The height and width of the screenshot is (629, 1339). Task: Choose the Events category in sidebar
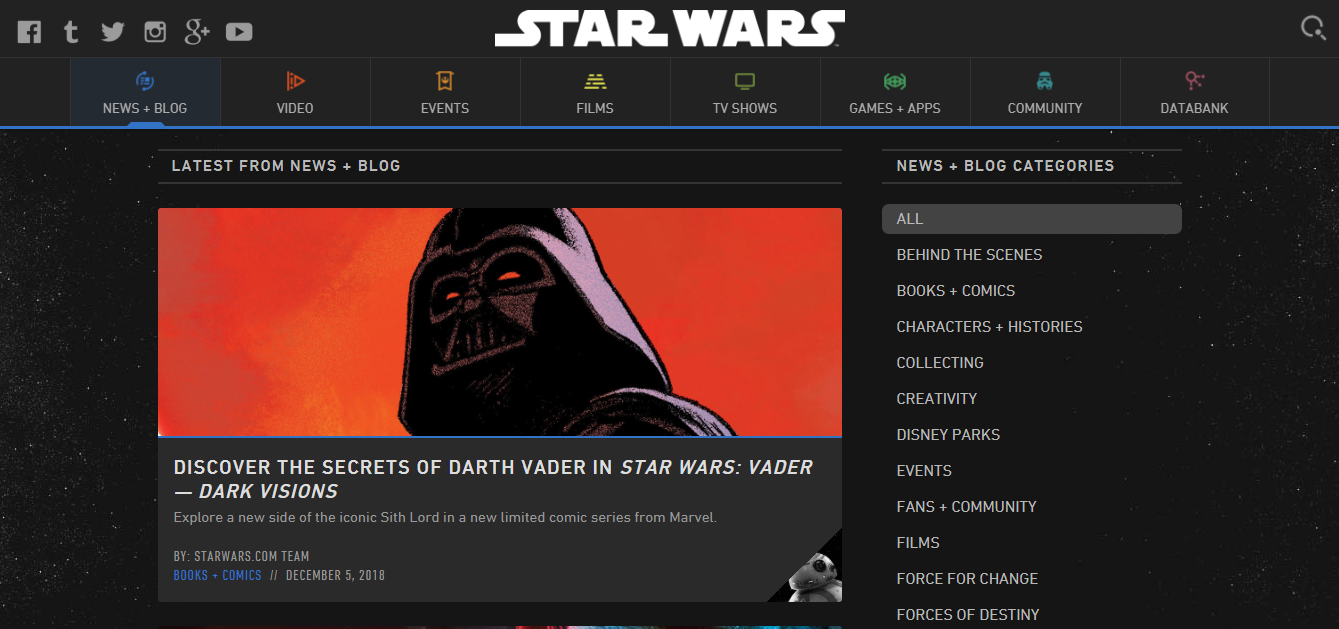click(x=924, y=471)
